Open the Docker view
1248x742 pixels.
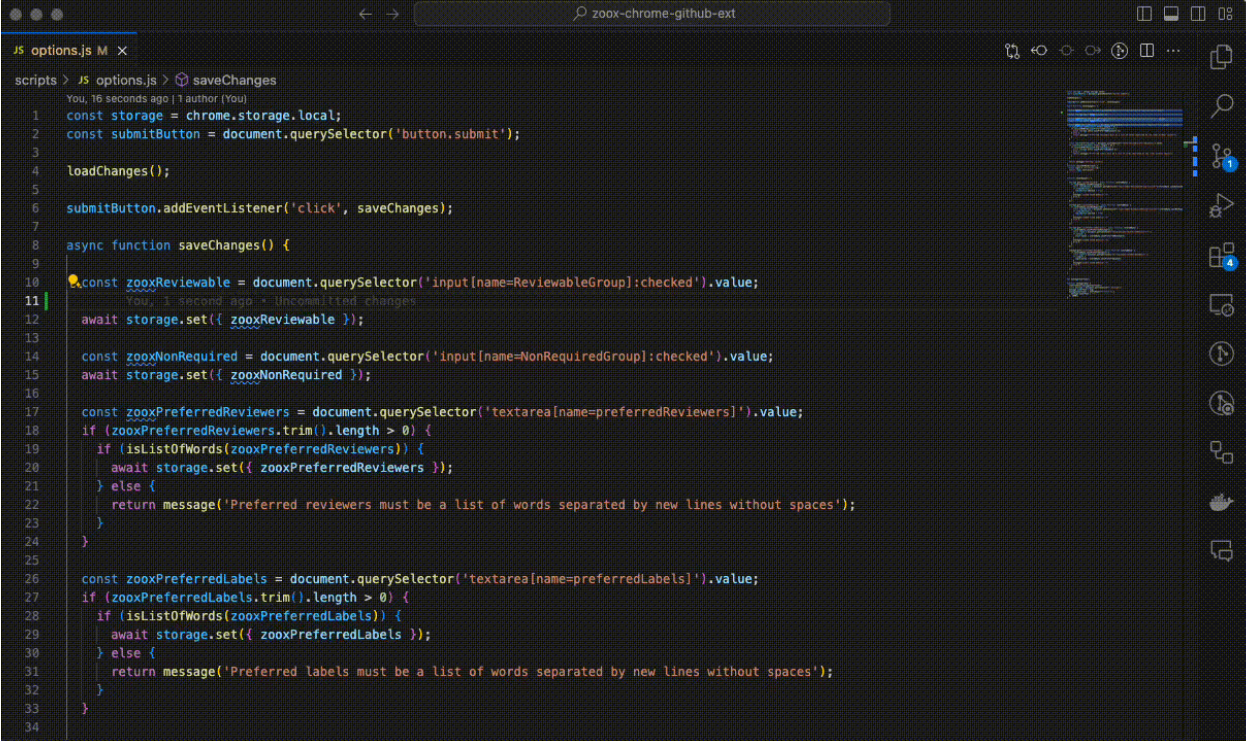(1221, 502)
